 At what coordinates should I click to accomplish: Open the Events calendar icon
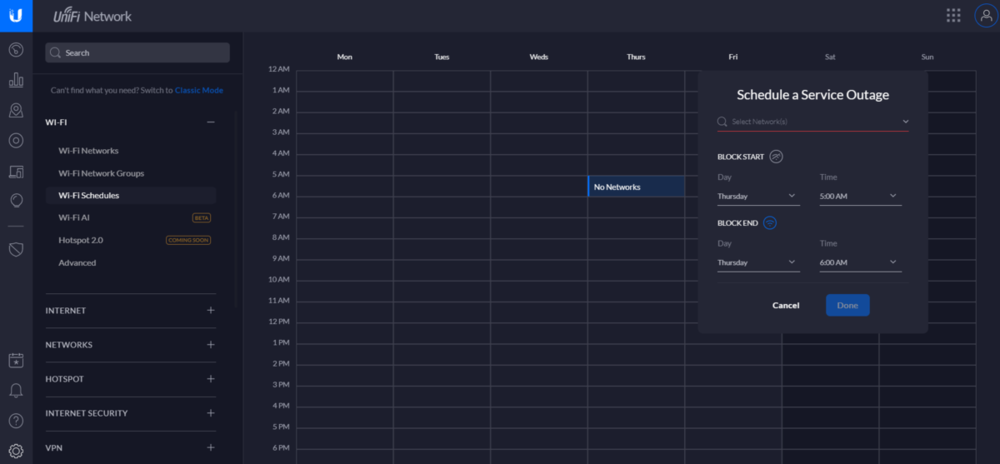16,360
